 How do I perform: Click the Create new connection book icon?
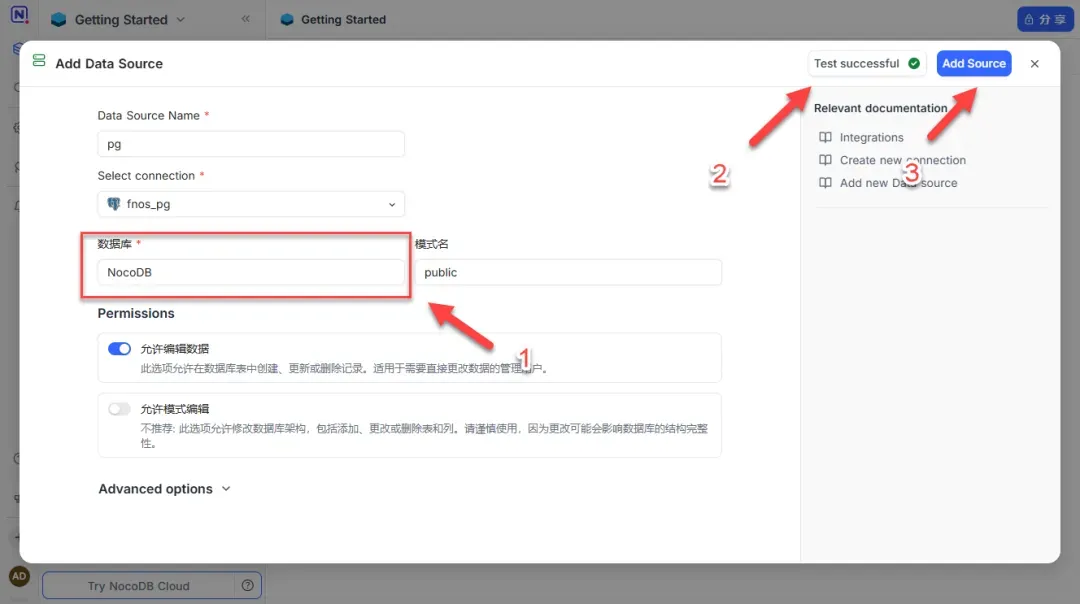(824, 160)
